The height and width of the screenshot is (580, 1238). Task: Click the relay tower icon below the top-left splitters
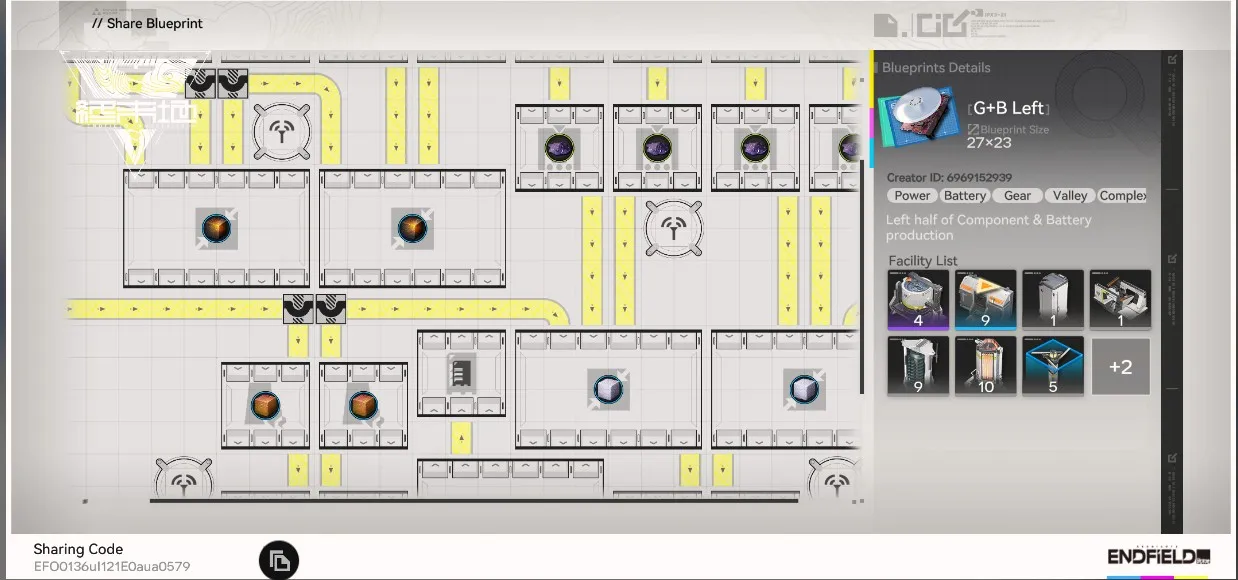(x=281, y=131)
